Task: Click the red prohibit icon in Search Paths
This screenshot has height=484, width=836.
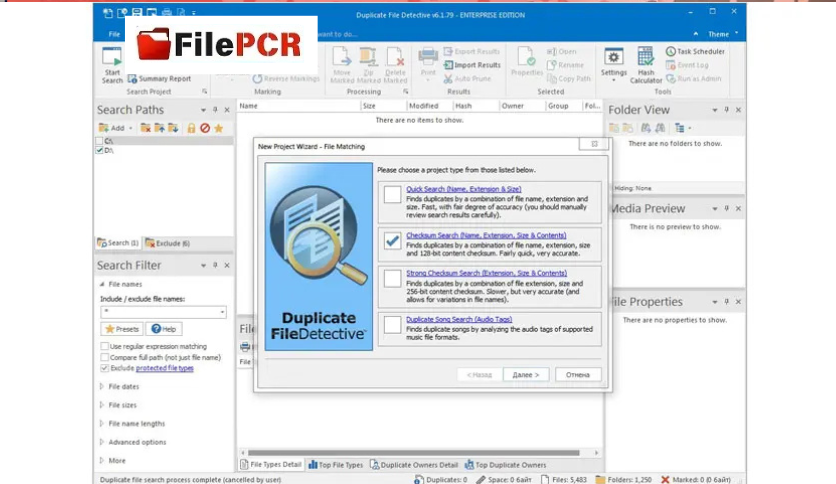Action: (x=205, y=128)
